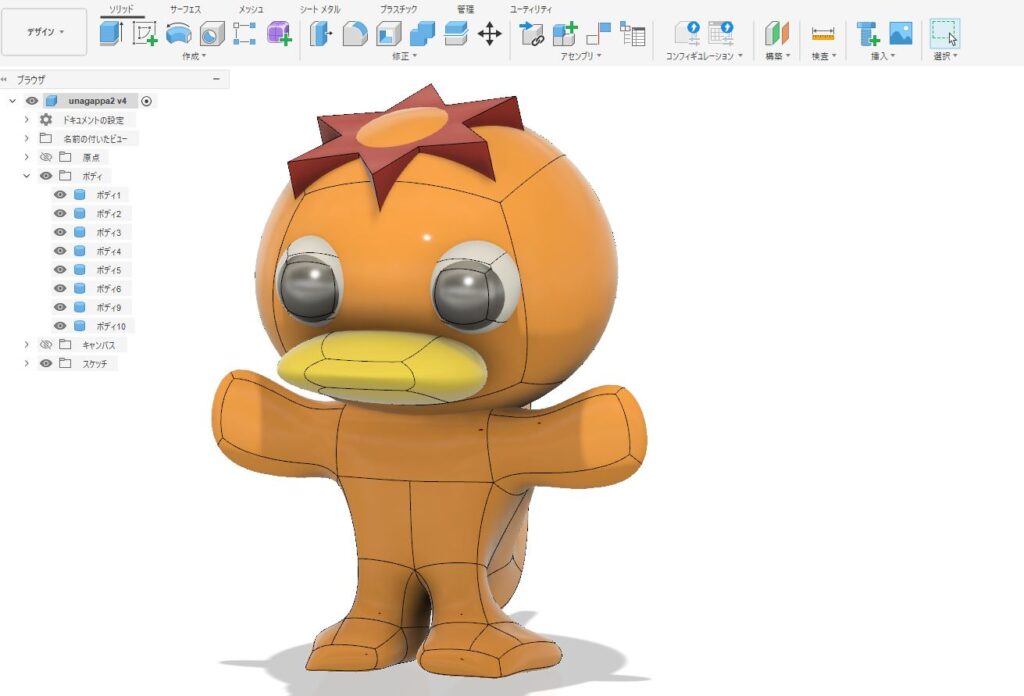Select the Extrude tool in the toolbar
This screenshot has width=1024, height=696.
110,34
